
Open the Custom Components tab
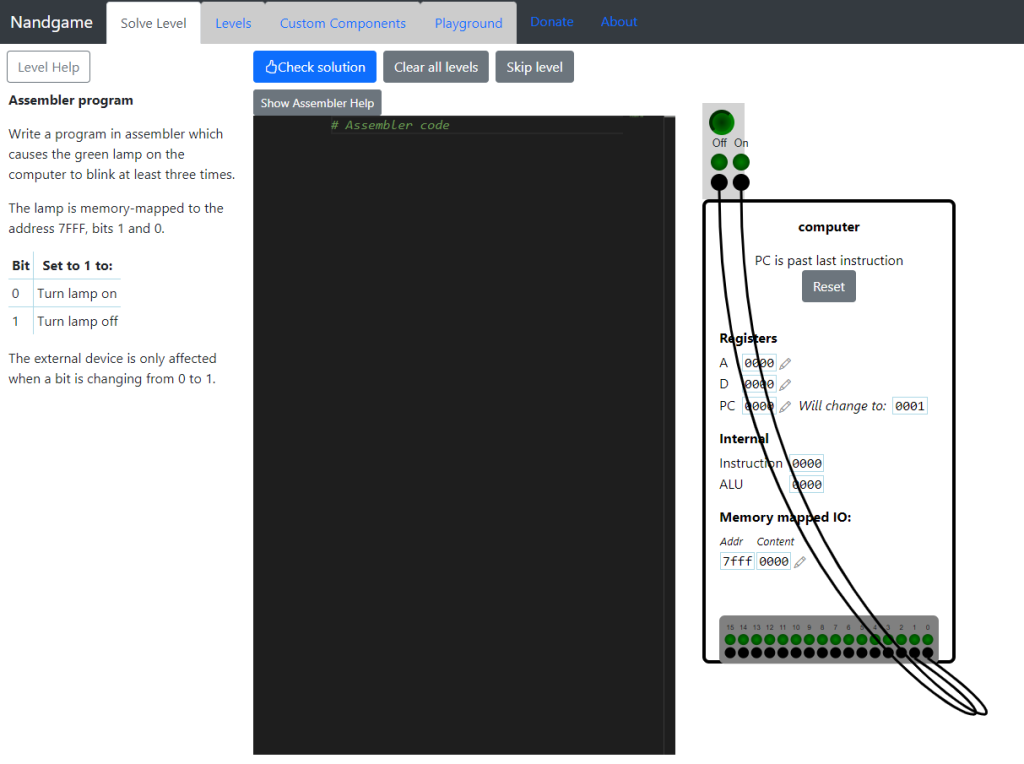click(343, 23)
